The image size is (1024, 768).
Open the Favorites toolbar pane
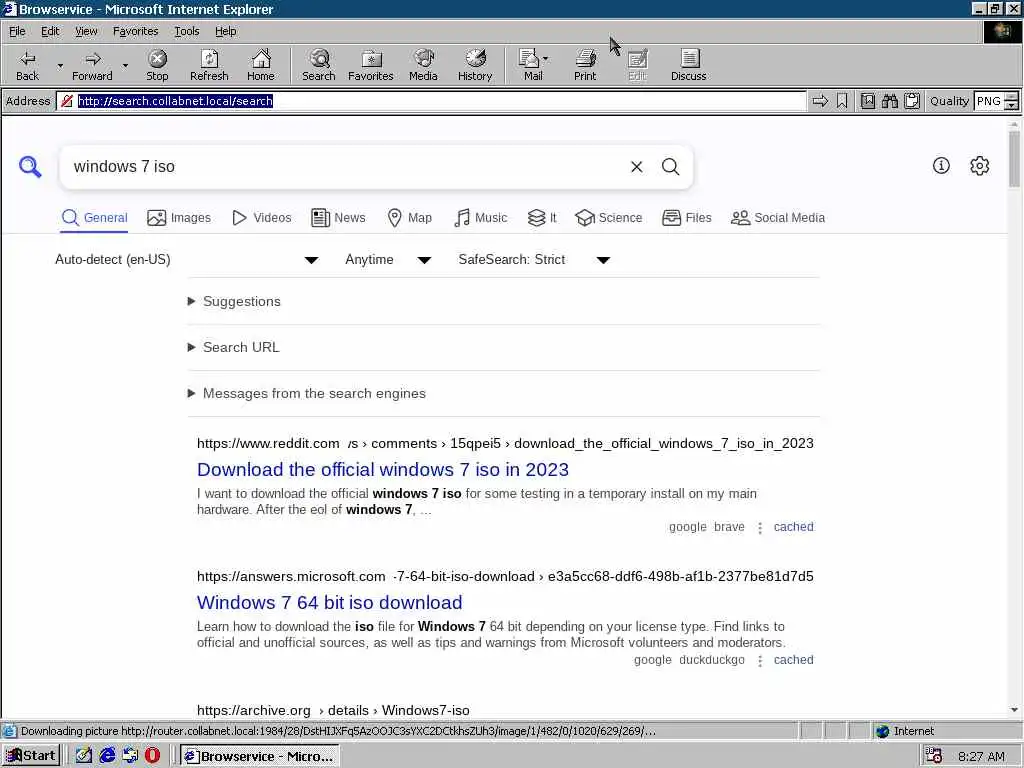[371, 65]
